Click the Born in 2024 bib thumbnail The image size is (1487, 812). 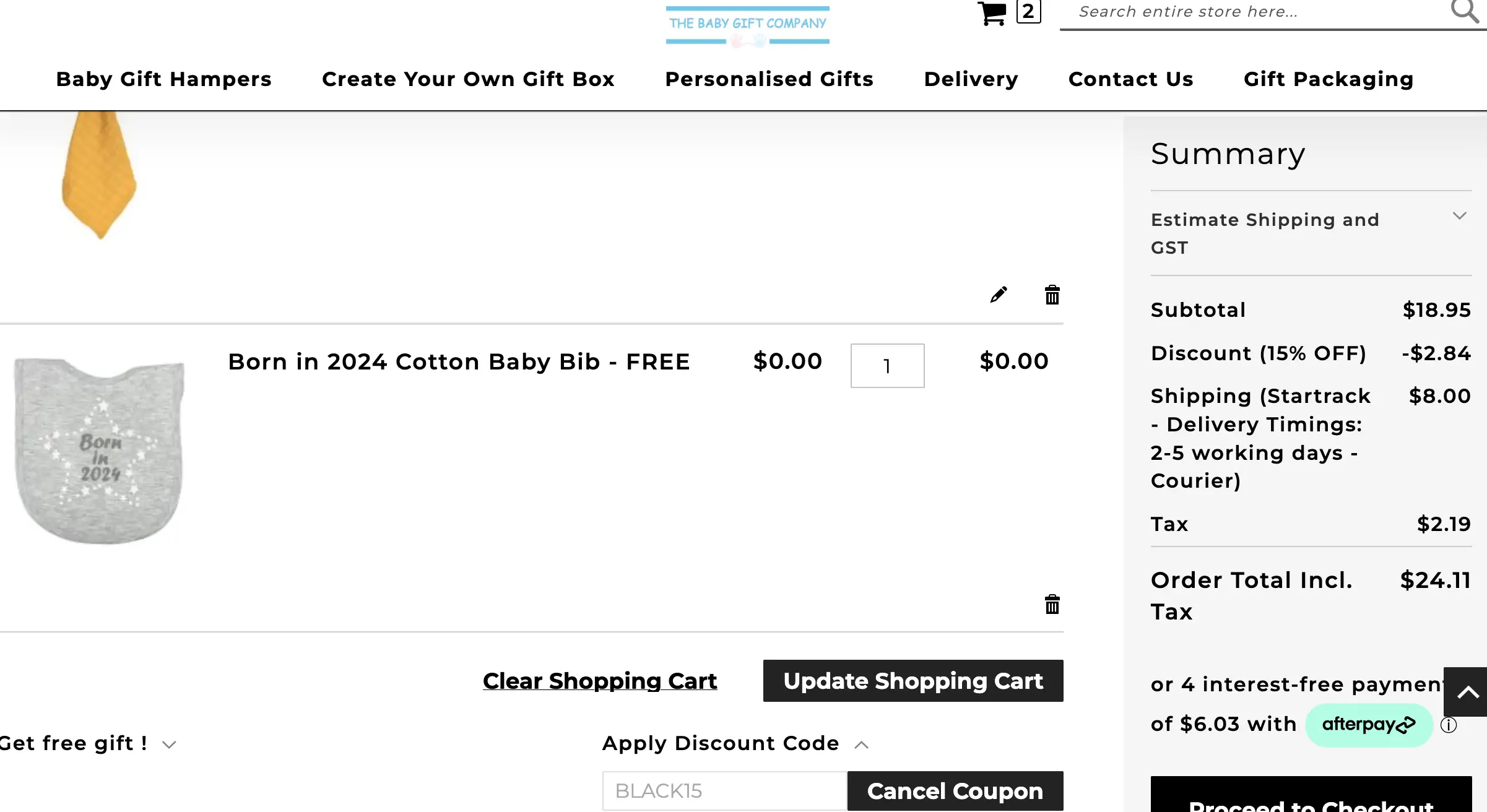point(99,451)
